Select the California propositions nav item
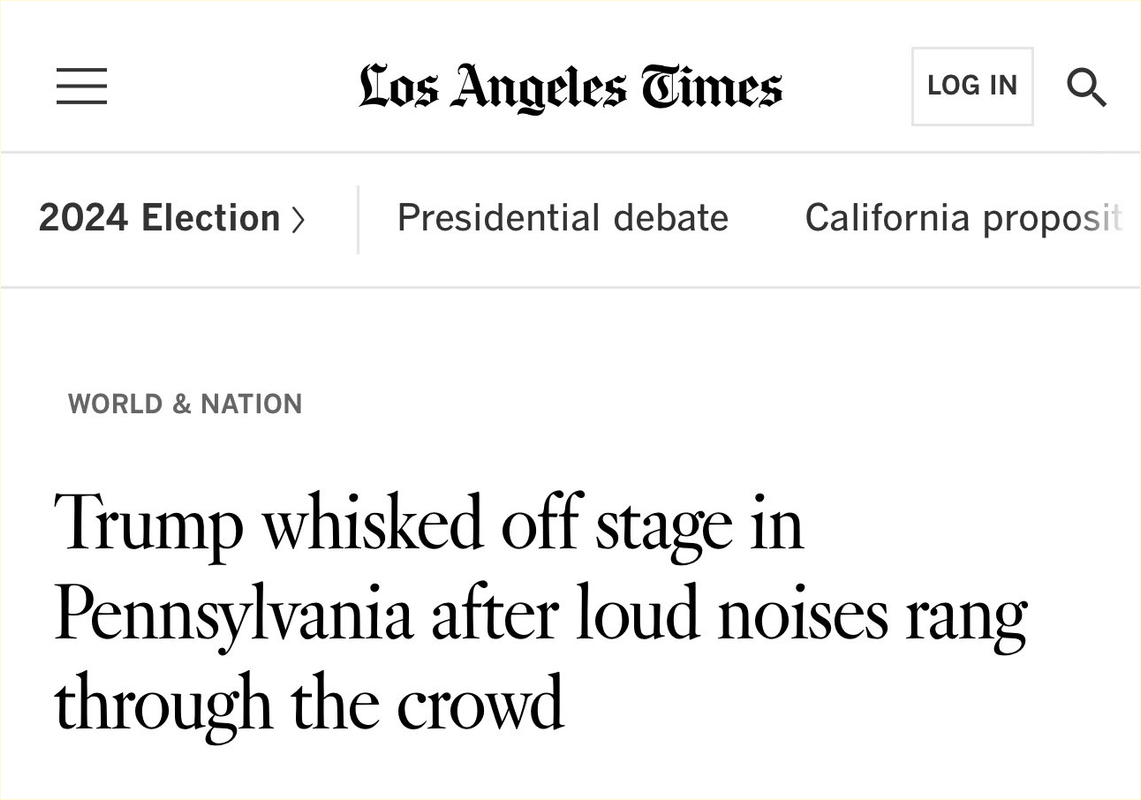This screenshot has width=1141, height=800. coord(963,218)
